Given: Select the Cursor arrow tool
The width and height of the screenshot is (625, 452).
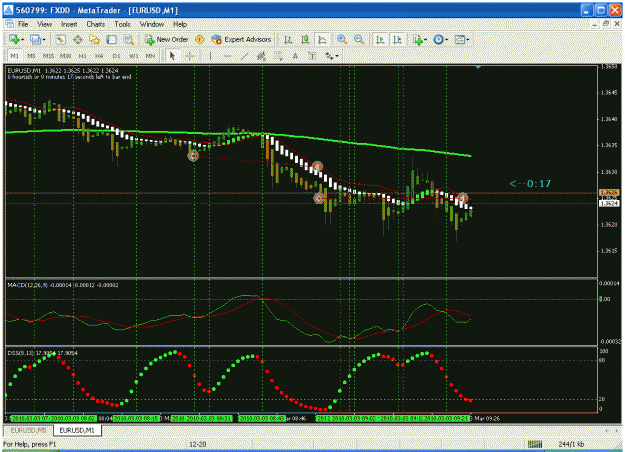Looking at the screenshot, I should pos(172,56).
